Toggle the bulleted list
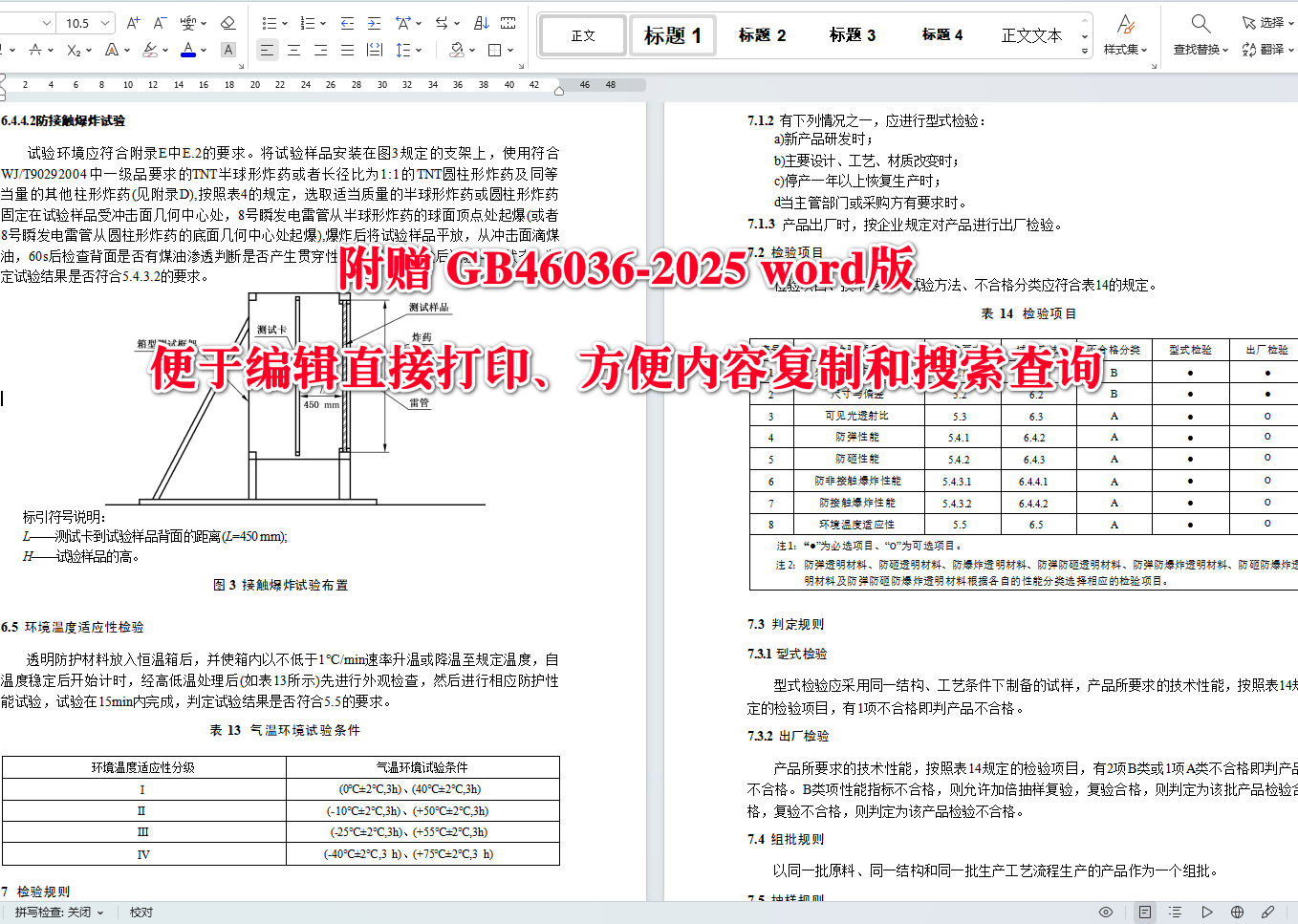This screenshot has width=1298, height=924. [x=268, y=22]
